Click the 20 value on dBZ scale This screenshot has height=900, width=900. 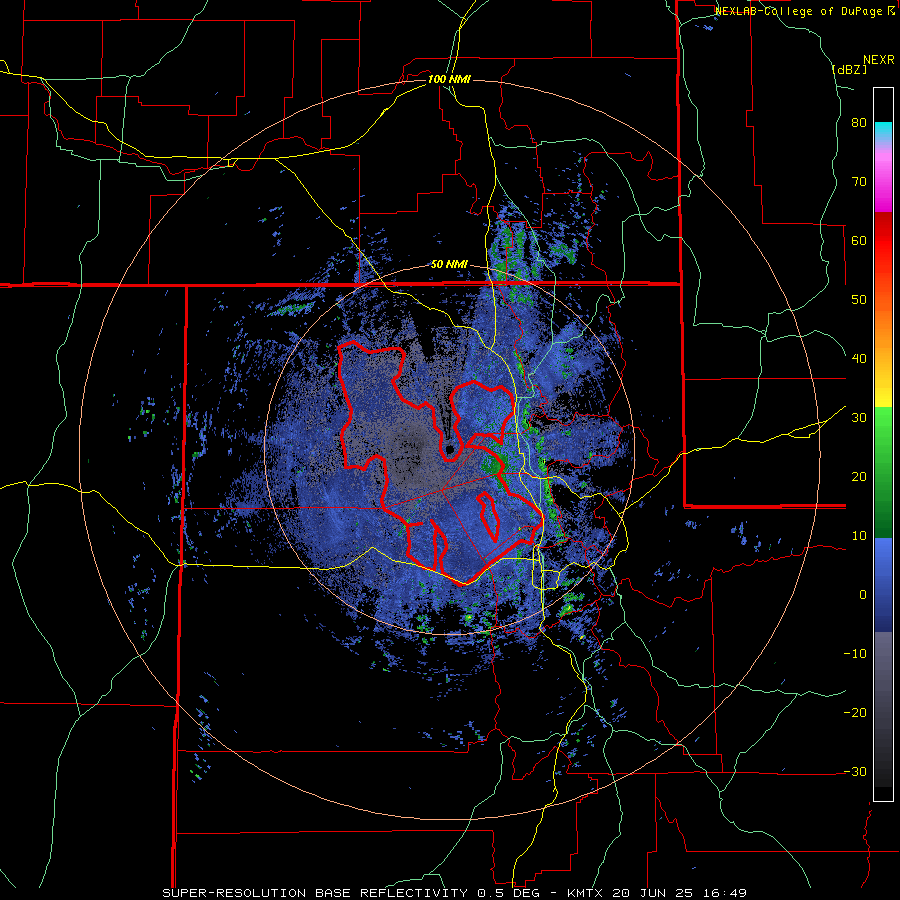[859, 477]
